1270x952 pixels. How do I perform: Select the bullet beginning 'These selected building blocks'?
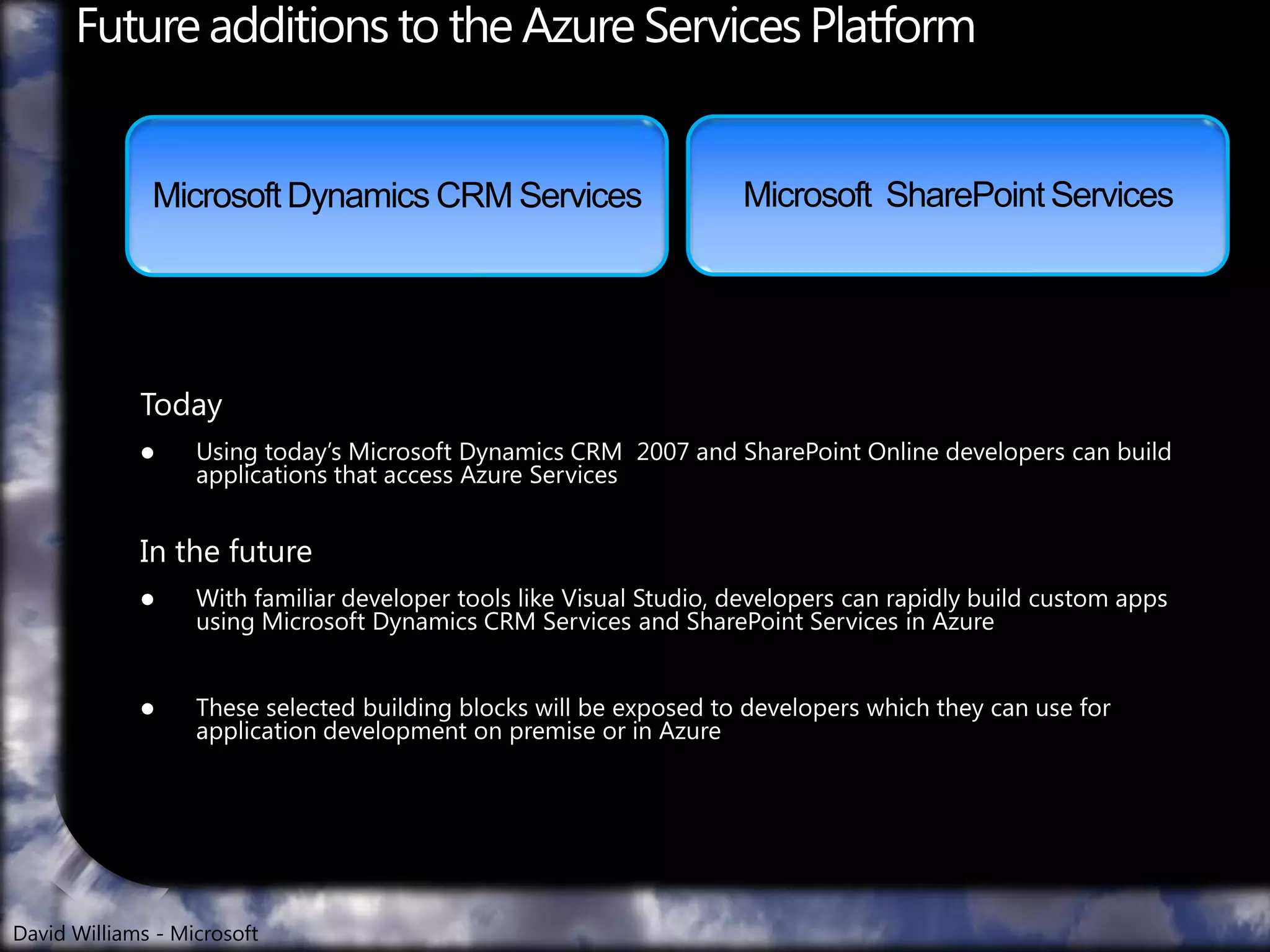coord(653,719)
